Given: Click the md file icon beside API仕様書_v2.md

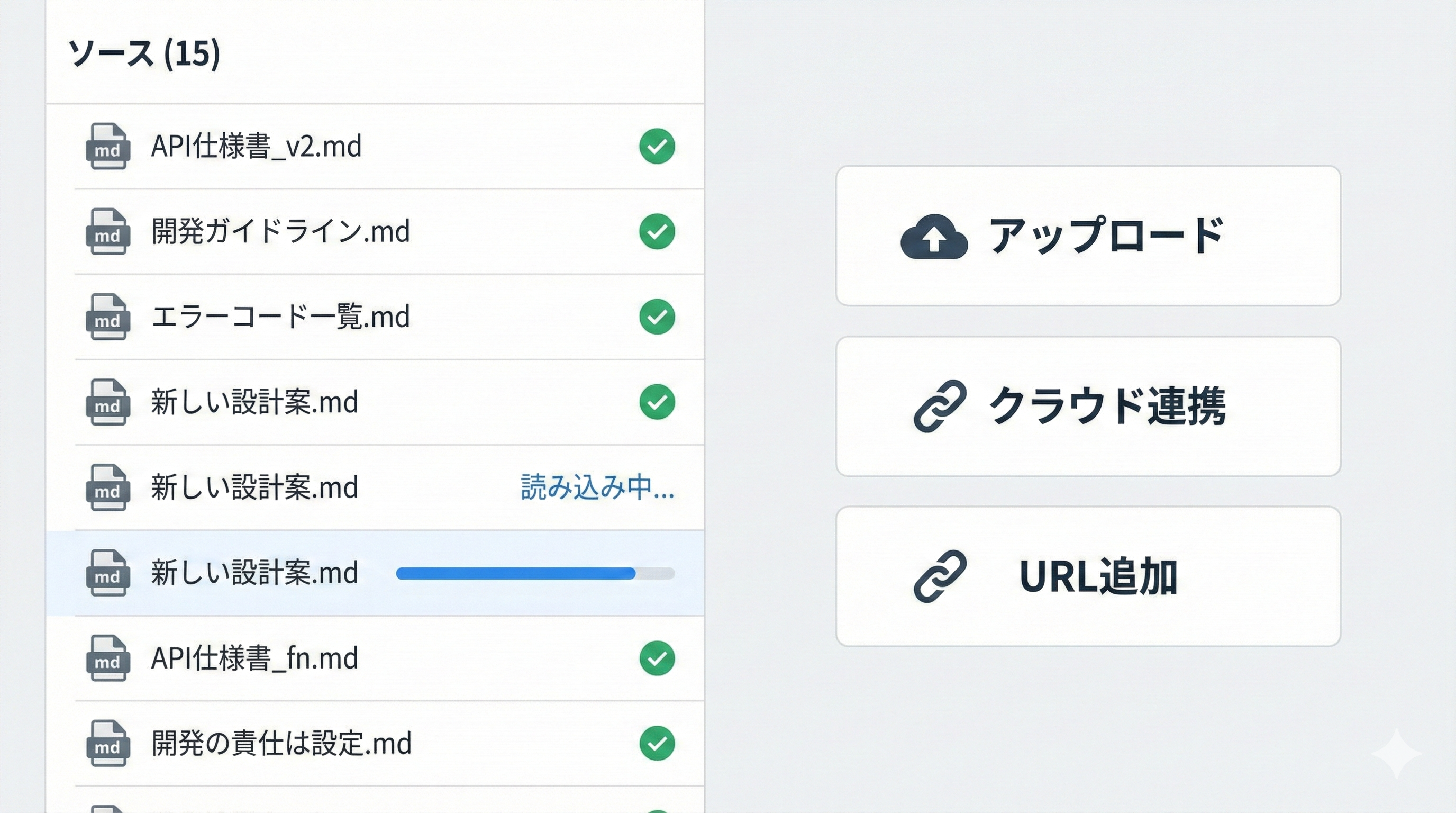Looking at the screenshot, I should [109, 147].
